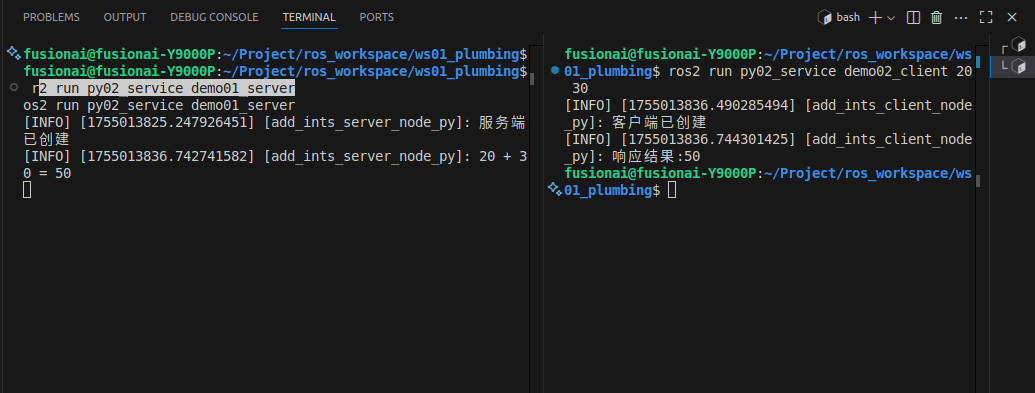1035x393 pixels.
Task: Expand the new terminal launch profile dropdown
Action: coord(891,18)
